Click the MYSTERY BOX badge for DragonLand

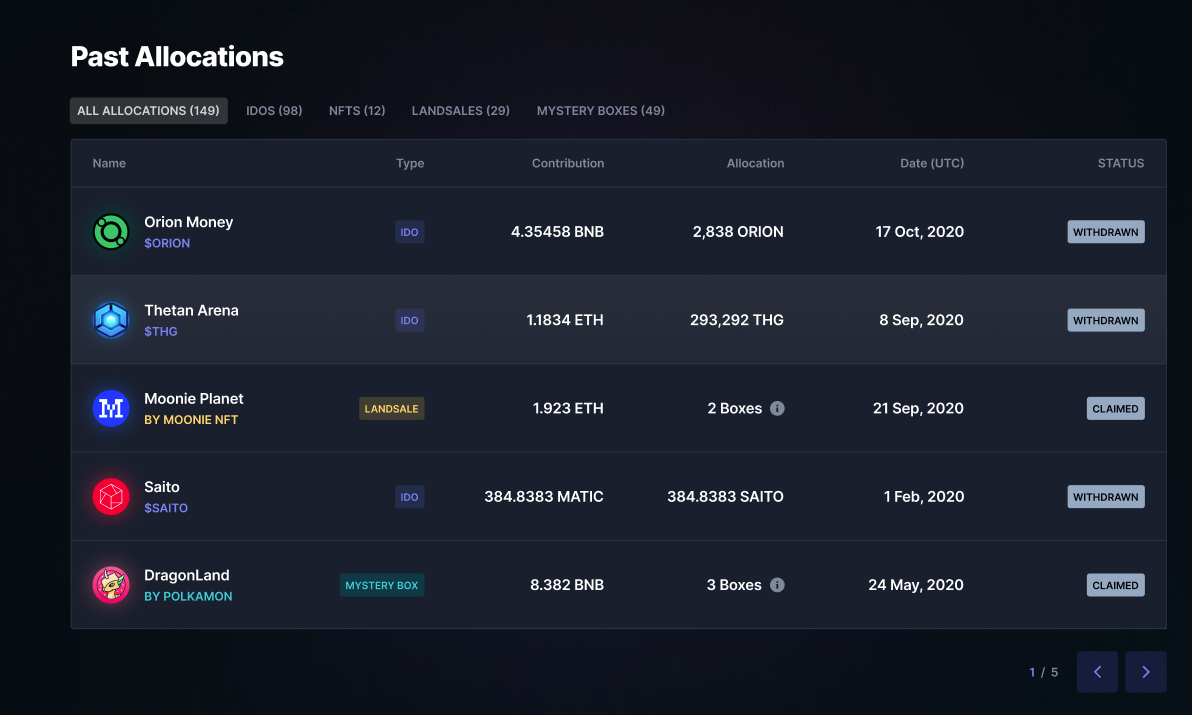coord(382,584)
